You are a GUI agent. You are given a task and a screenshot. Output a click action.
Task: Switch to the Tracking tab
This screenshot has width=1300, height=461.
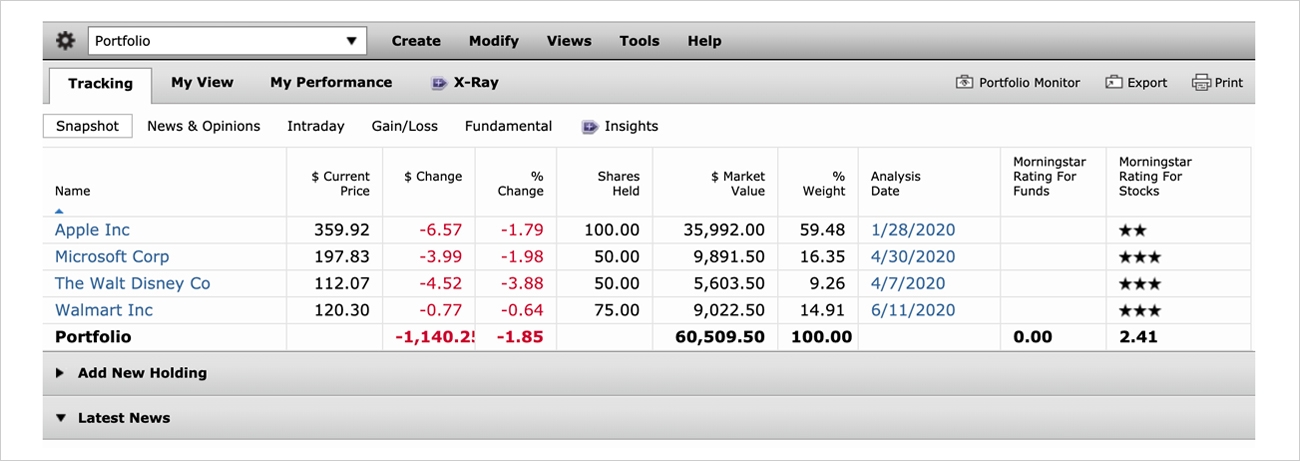(x=100, y=84)
